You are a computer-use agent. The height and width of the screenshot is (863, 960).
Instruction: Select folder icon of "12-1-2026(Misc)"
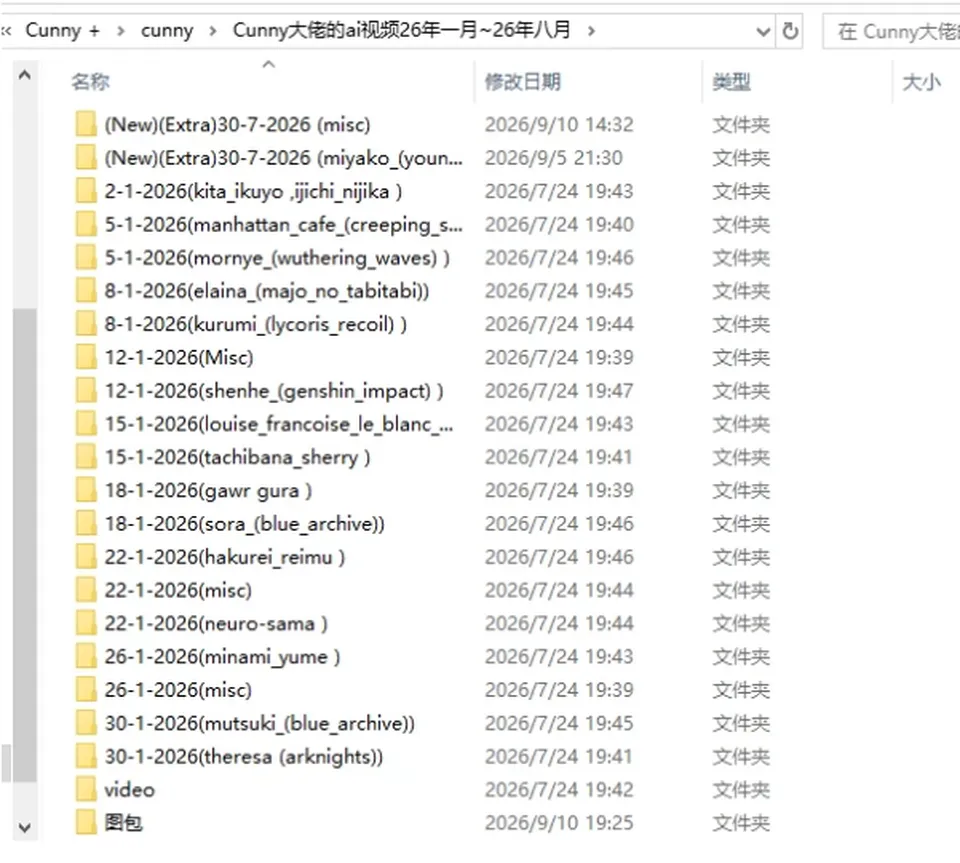click(86, 357)
